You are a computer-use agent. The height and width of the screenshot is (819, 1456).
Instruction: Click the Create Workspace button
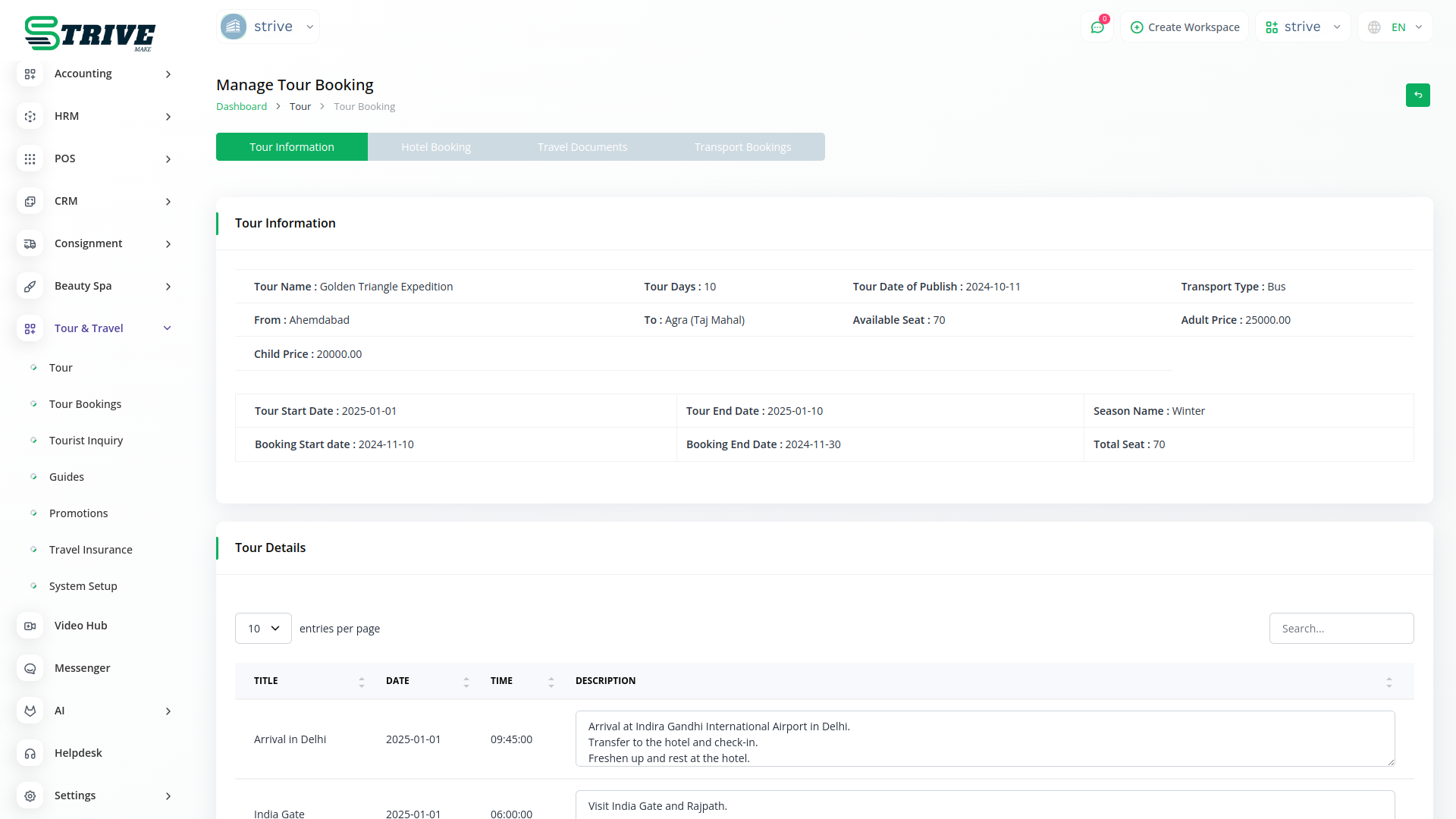pyautogui.click(x=1185, y=27)
